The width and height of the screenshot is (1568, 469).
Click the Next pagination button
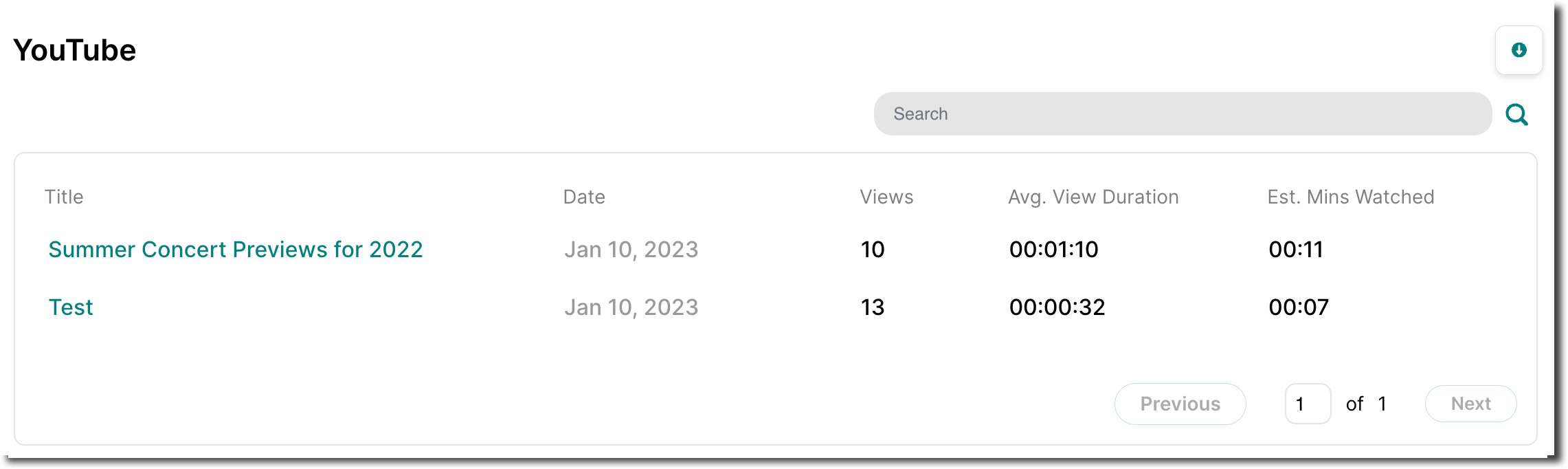(x=1470, y=404)
